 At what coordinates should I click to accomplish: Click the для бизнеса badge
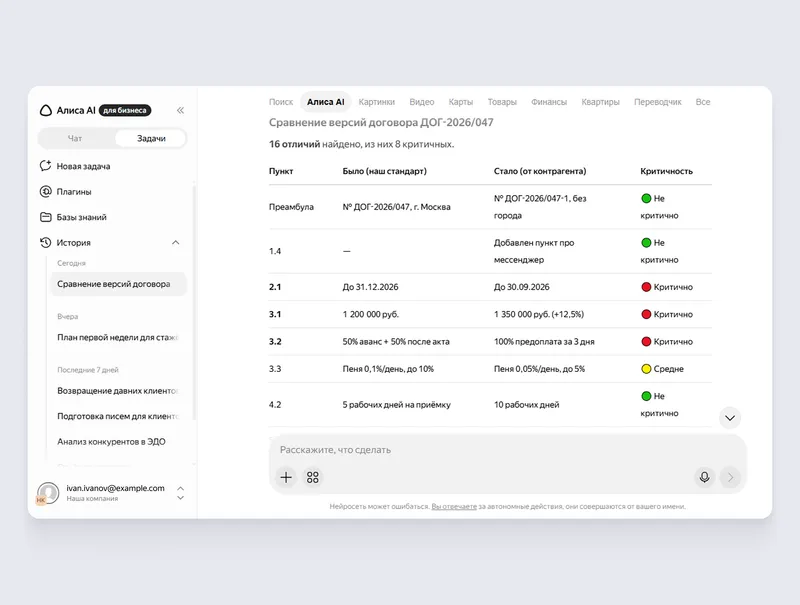(x=125, y=110)
